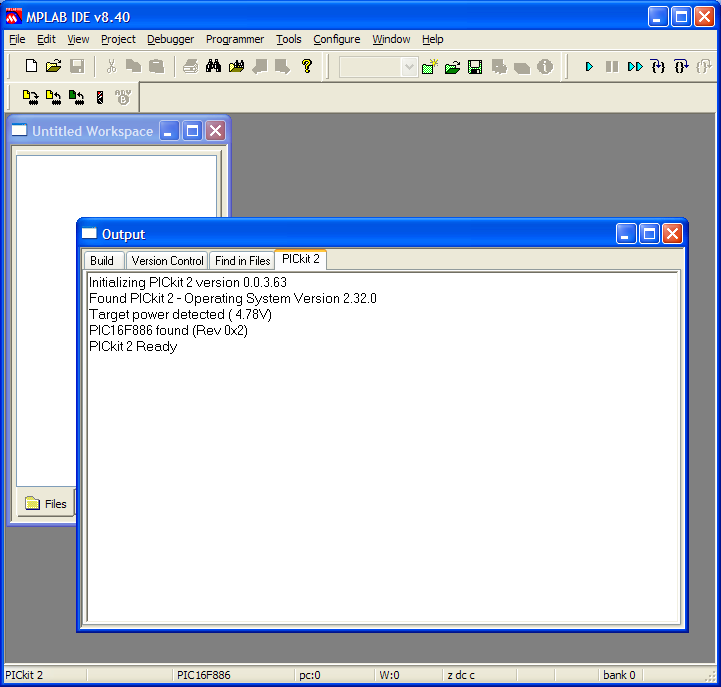Screen dimensions: 721x687
Task: Click the Animate double-arrow button
Action: tap(635, 67)
